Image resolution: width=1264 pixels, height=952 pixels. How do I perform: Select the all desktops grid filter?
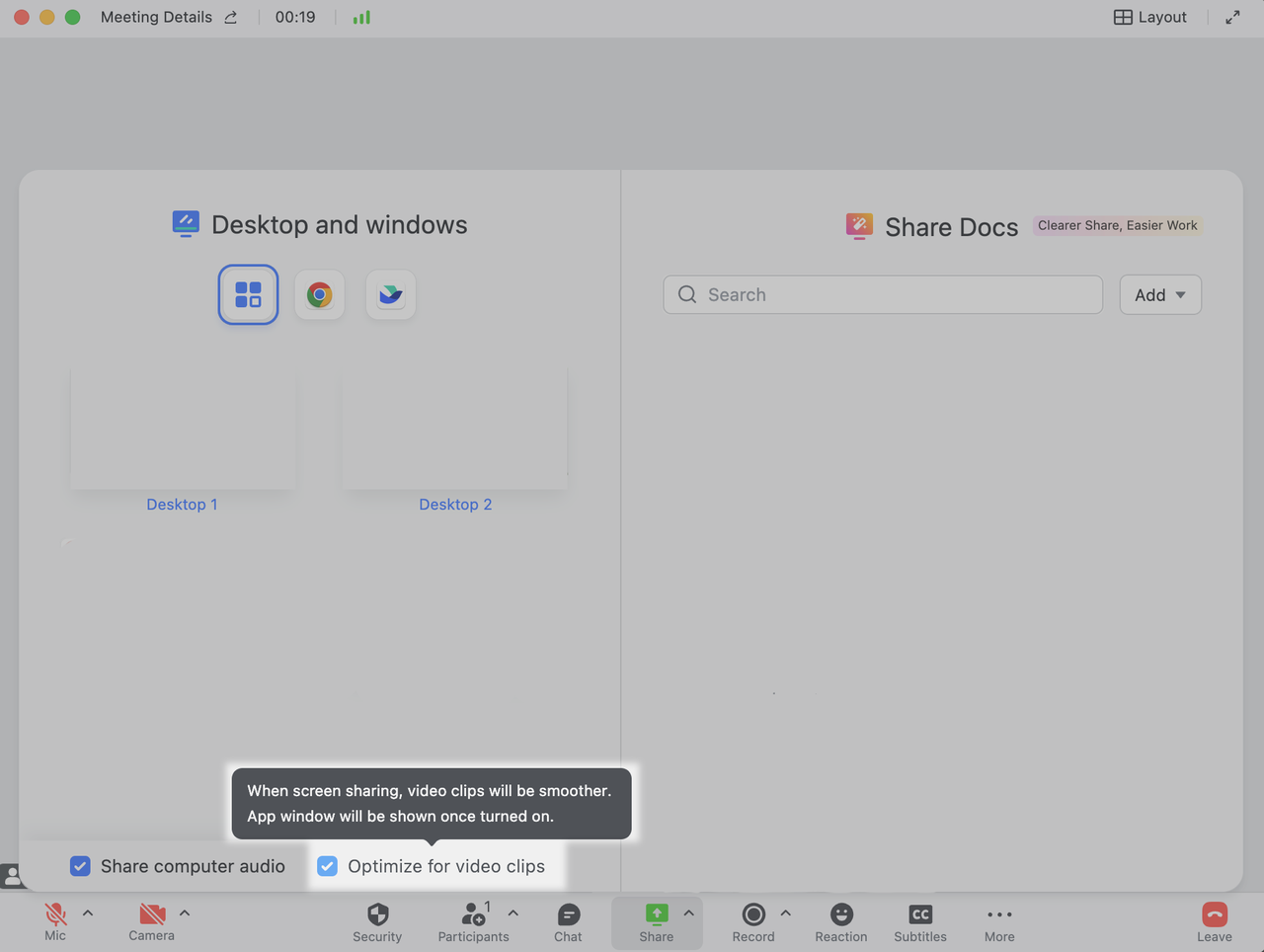248,294
